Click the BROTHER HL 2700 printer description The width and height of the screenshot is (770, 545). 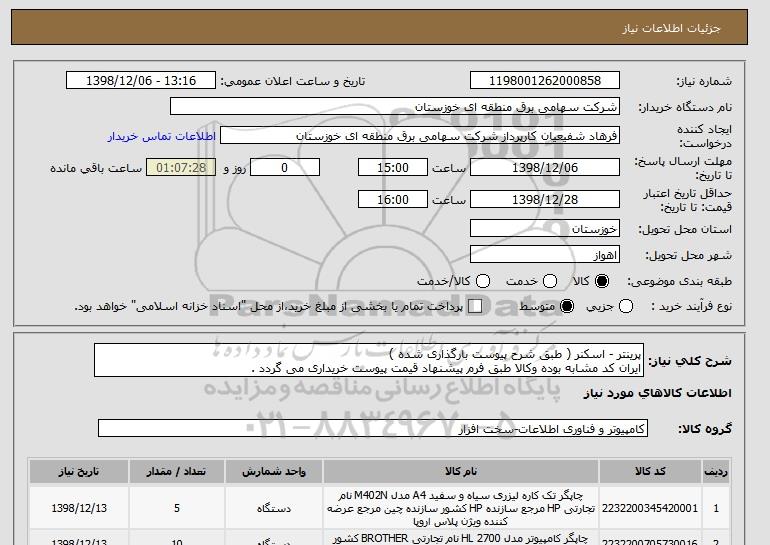pos(461,539)
